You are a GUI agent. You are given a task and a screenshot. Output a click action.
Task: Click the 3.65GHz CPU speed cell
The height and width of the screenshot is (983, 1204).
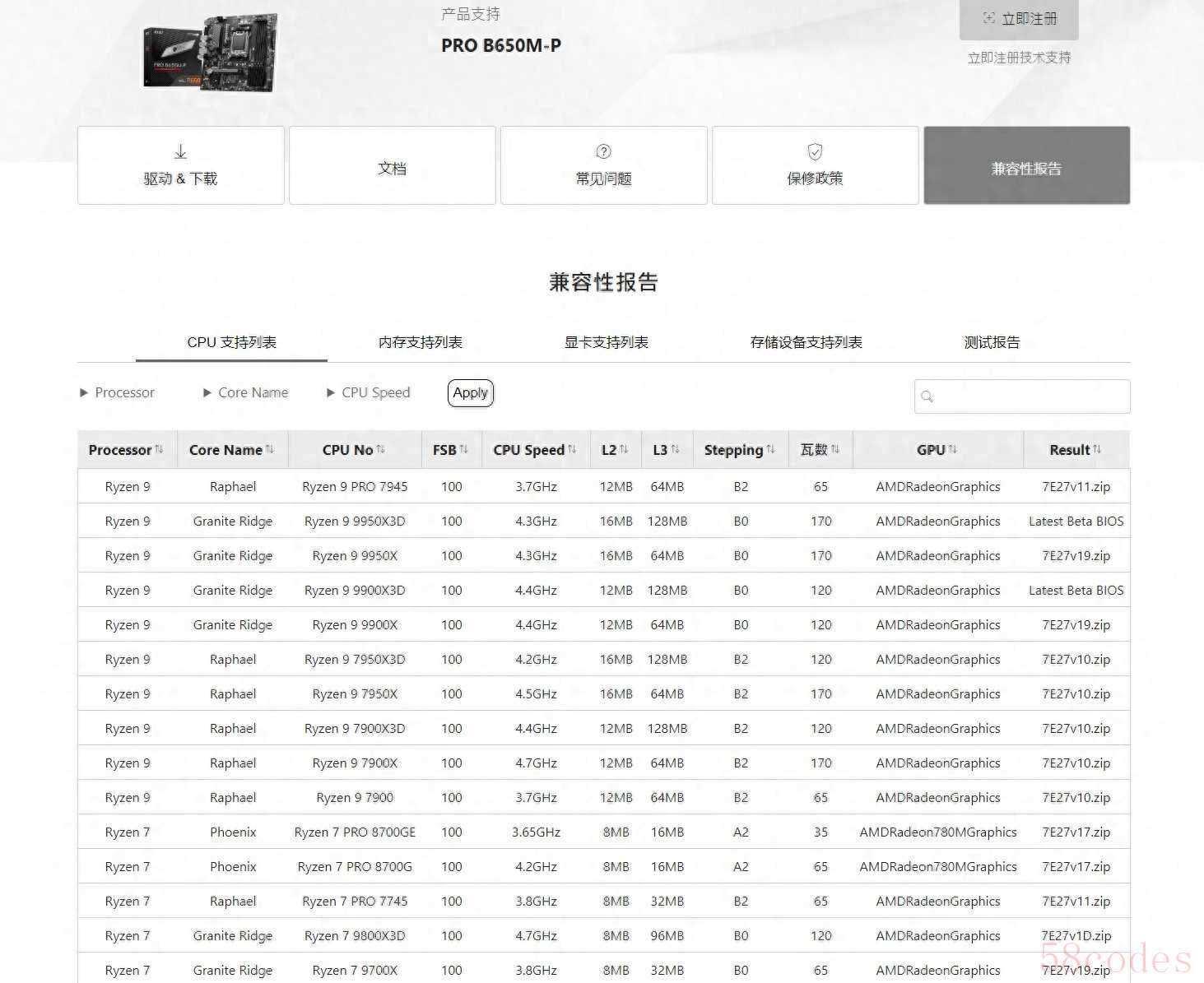click(536, 832)
